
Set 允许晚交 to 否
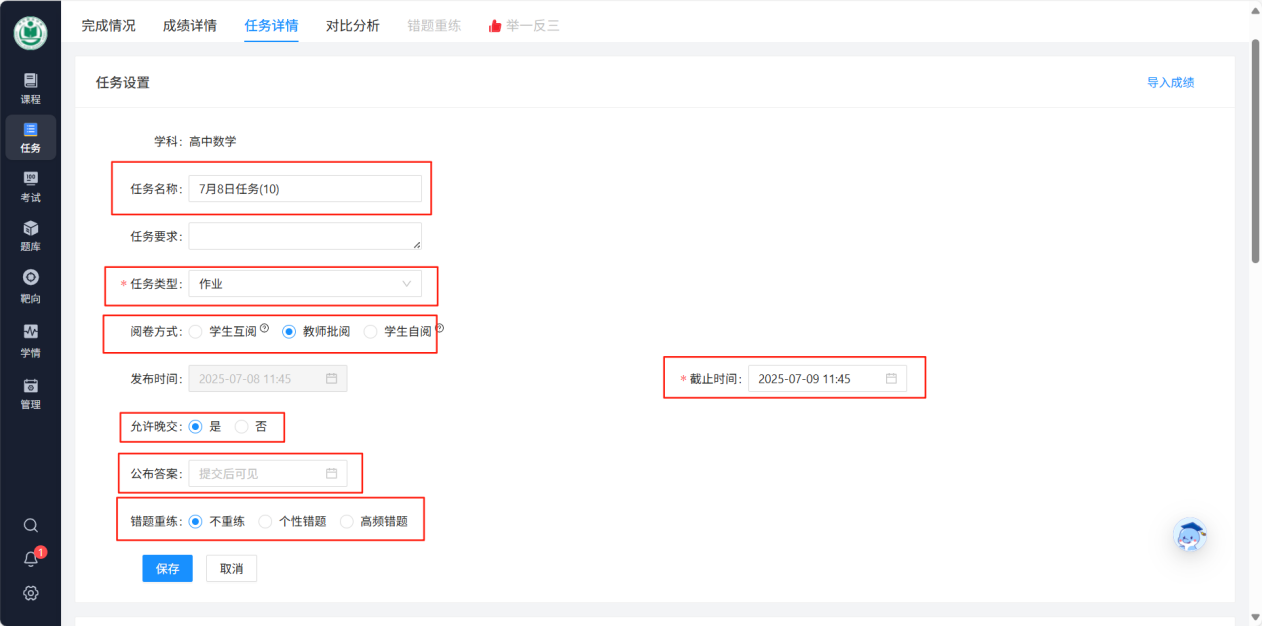[241, 426]
